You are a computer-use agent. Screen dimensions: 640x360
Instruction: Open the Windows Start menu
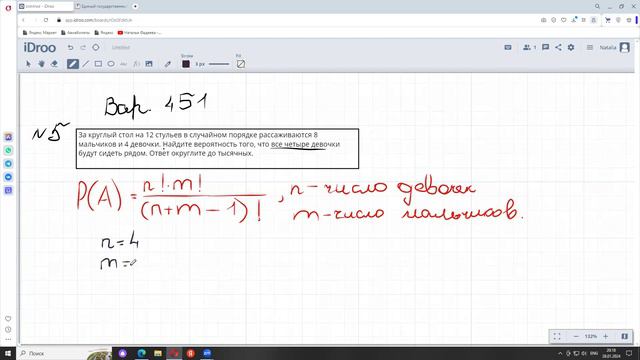(x=8, y=353)
